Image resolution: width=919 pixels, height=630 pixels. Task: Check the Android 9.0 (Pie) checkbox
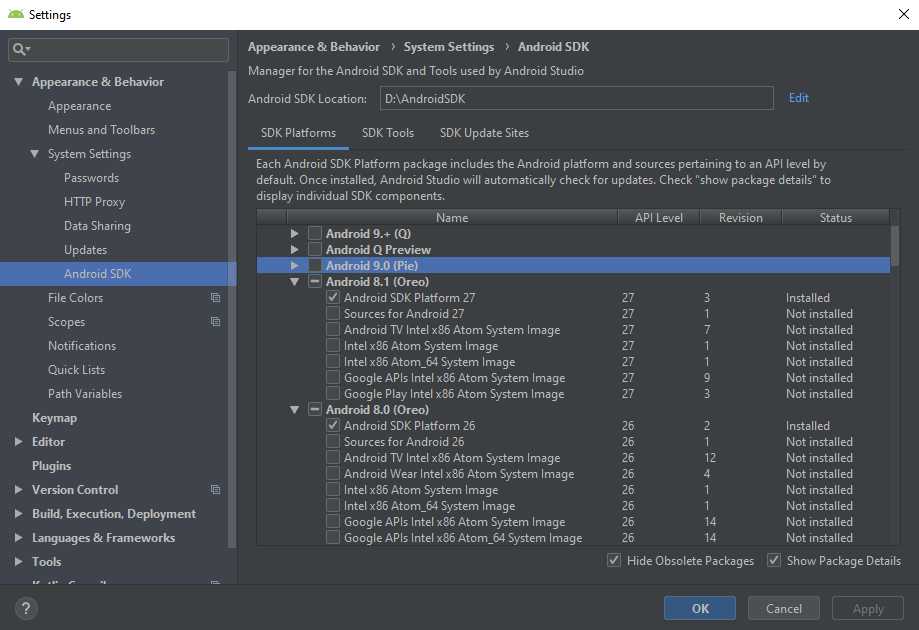pyautogui.click(x=315, y=265)
